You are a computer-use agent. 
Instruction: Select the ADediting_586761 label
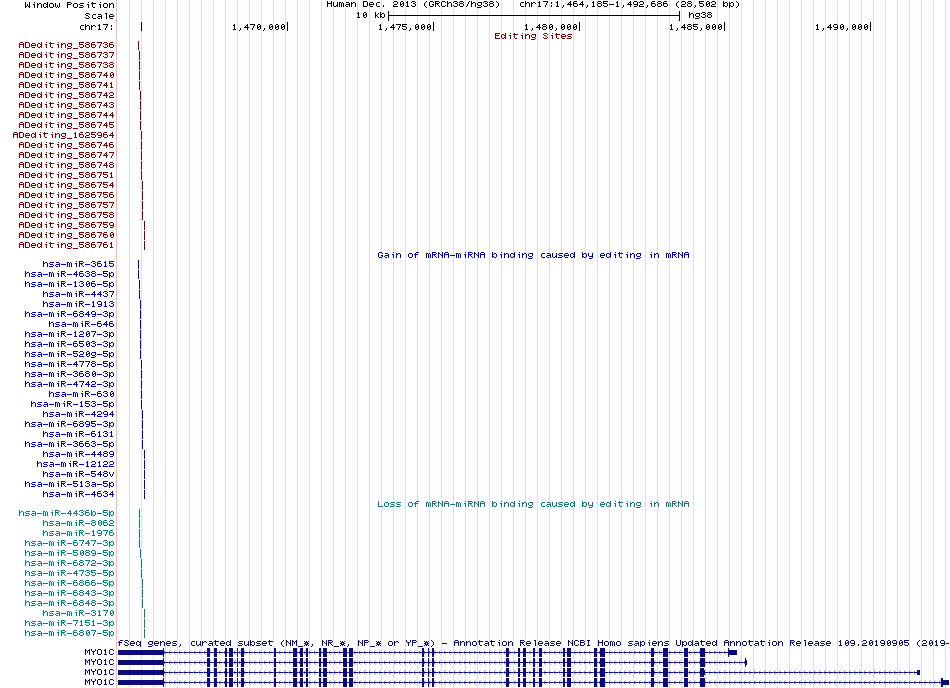(x=66, y=245)
